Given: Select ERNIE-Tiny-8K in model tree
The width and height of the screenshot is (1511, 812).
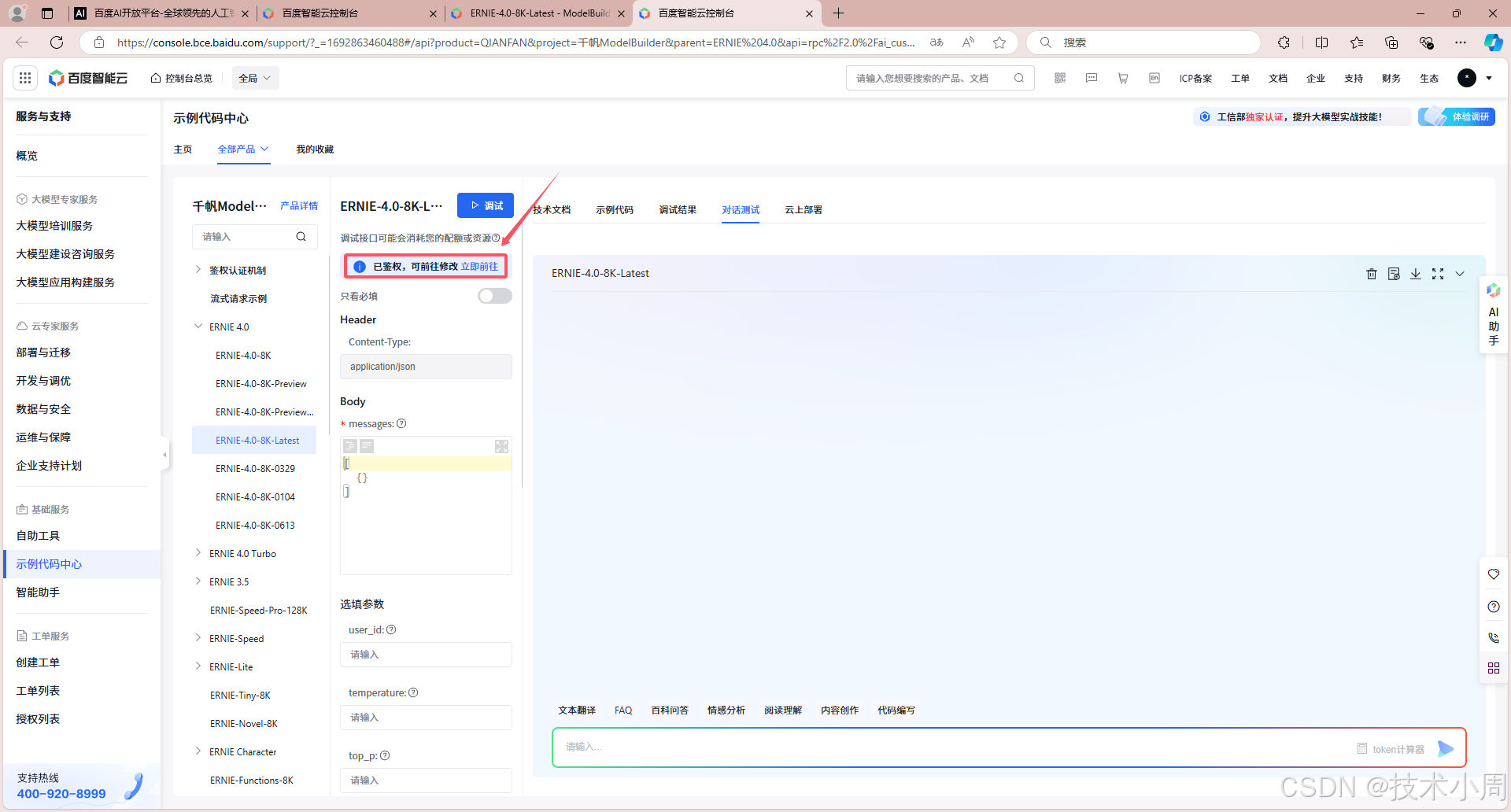Looking at the screenshot, I should pyautogui.click(x=240, y=695).
